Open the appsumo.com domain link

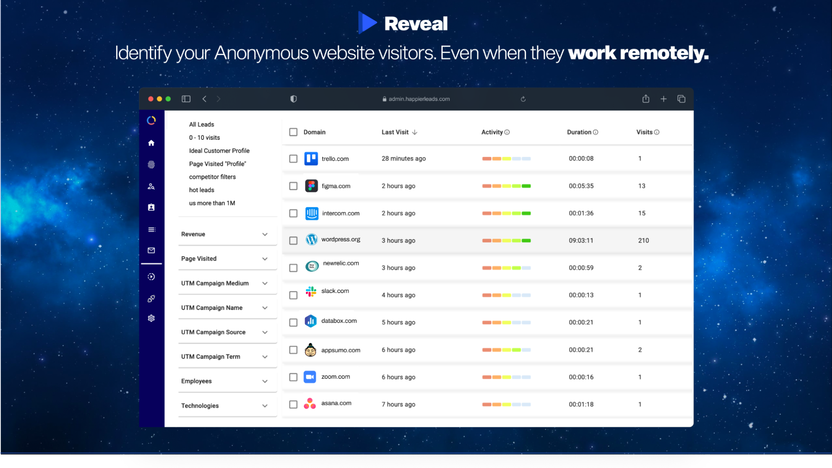click(x=341, y=350)
